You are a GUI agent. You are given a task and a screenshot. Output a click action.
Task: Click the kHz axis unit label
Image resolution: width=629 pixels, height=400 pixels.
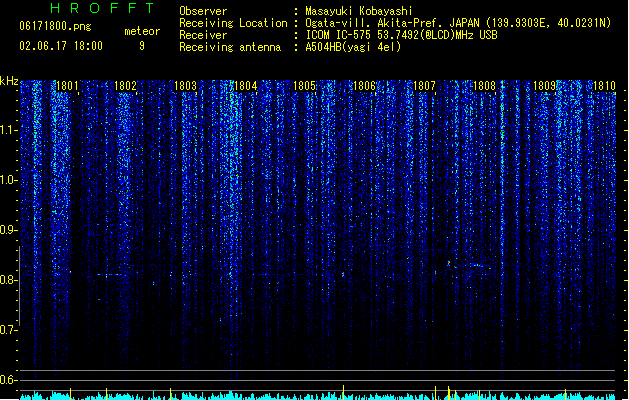click(9, 81)
